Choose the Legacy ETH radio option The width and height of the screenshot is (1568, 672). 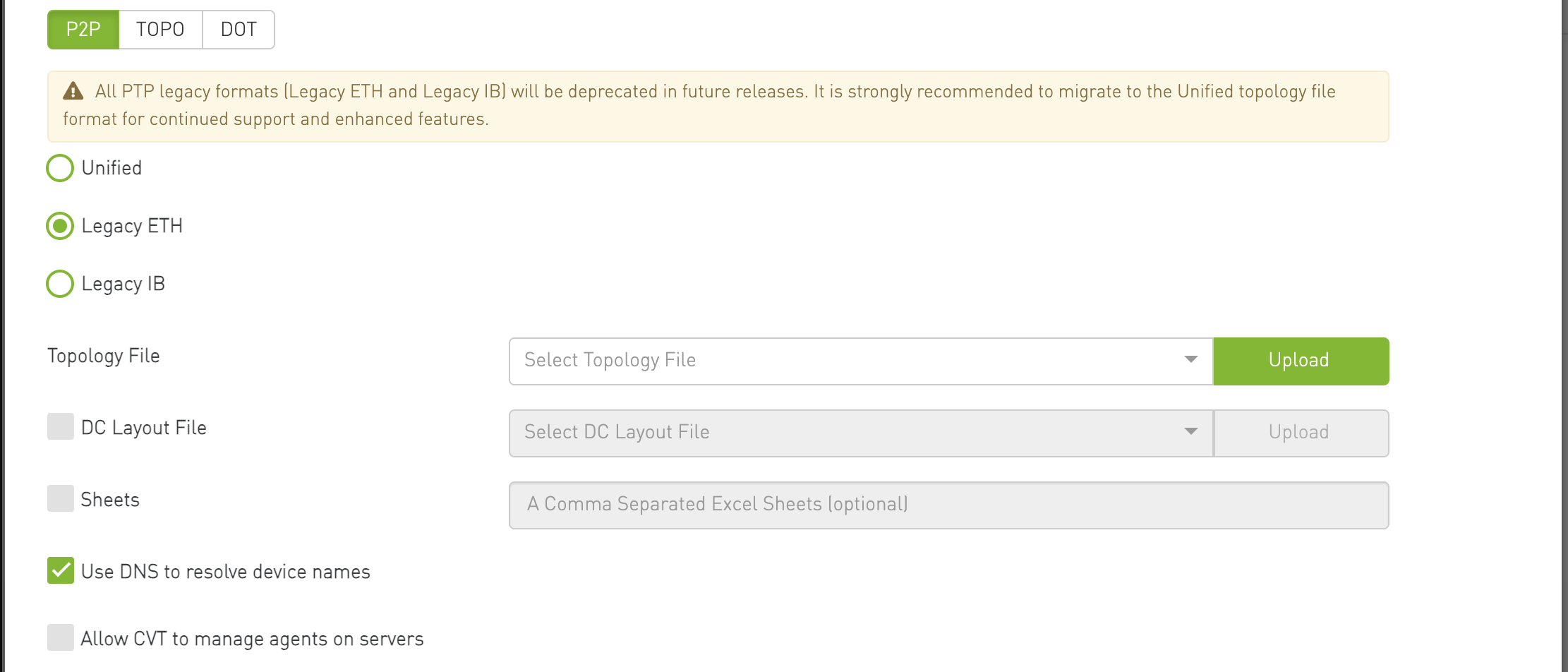tap(60, 226)
